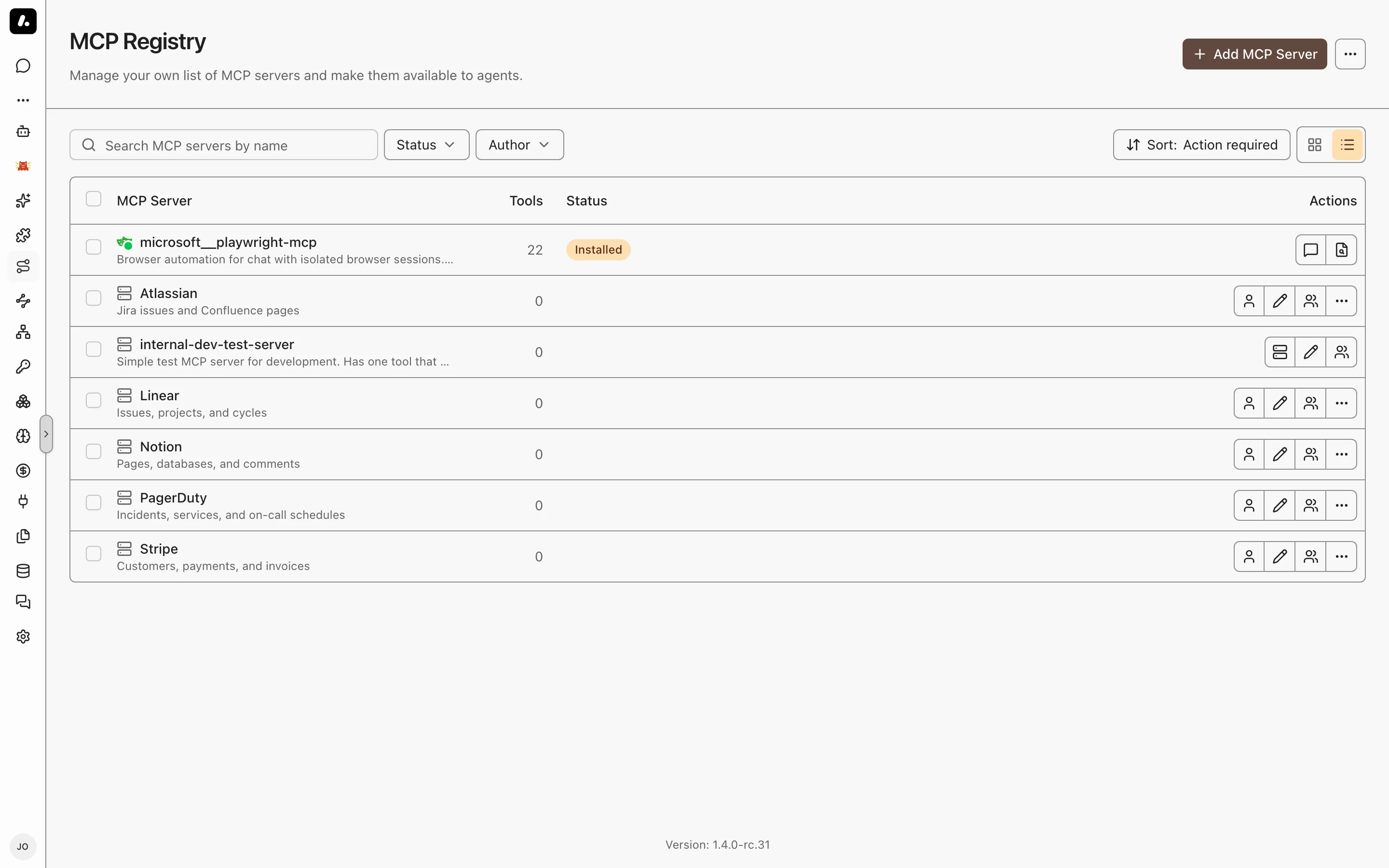The height and width of the screenshot is (868, 1389).
Task: Toggle the select-all checkbox in table header
Action: (x=94, y=199)
